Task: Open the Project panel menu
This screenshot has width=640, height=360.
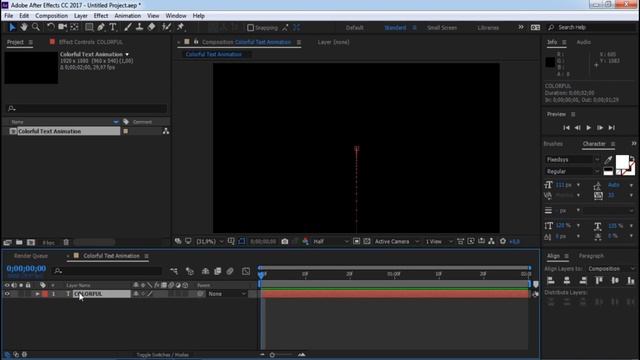Action: (x=31, y=42)
